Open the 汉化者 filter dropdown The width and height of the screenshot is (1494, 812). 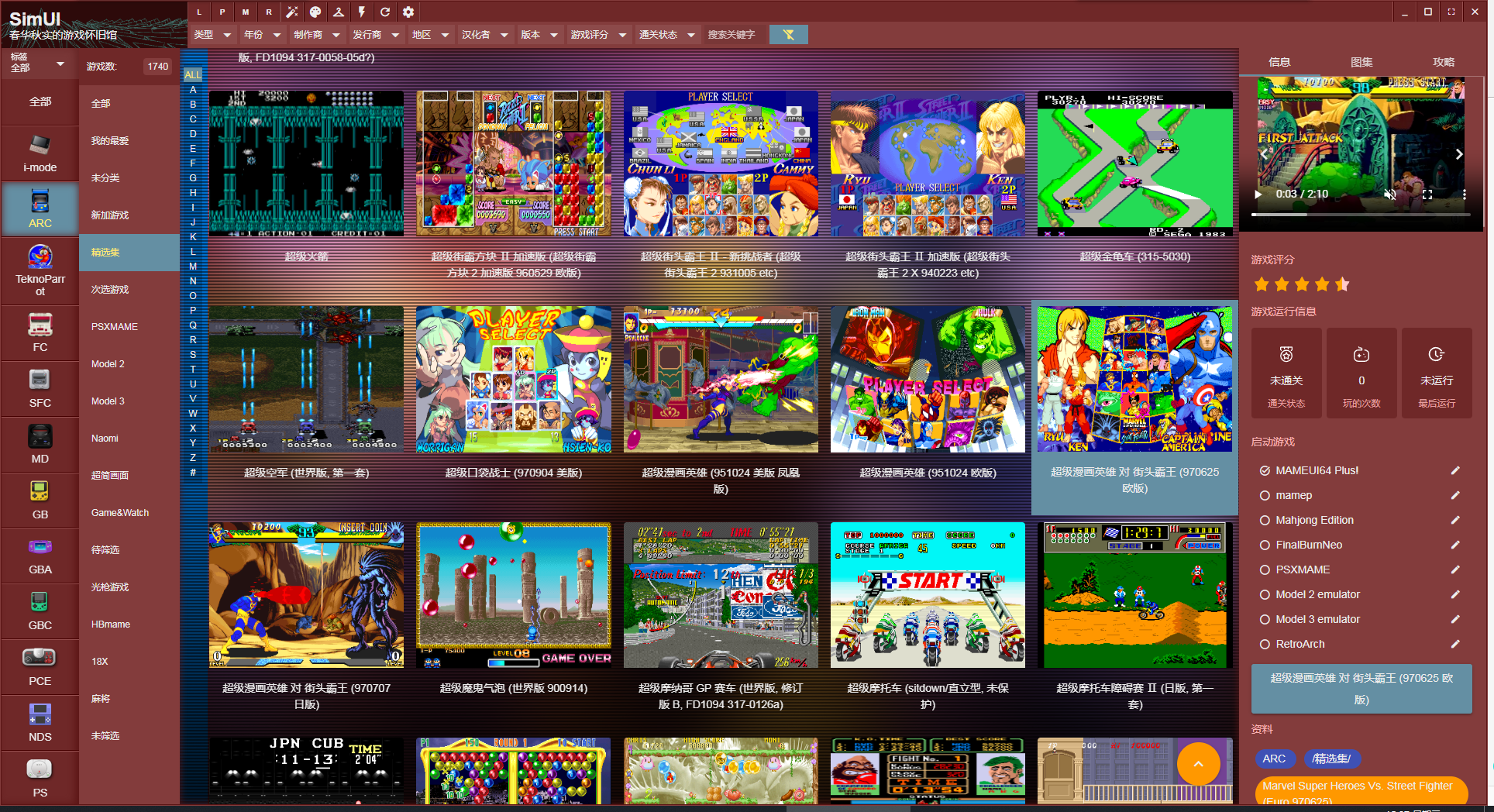484,34
